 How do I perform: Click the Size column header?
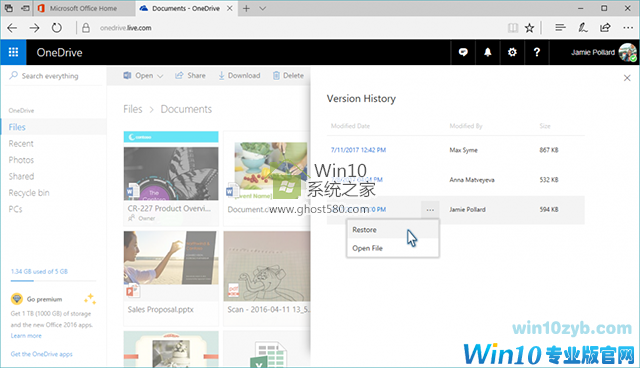[x=545, y=126]
